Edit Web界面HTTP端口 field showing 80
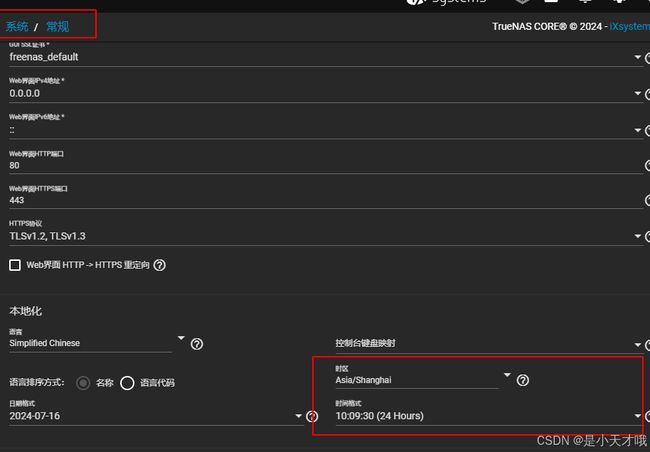Screen dimensions: 650x452 tap(325, 165)
